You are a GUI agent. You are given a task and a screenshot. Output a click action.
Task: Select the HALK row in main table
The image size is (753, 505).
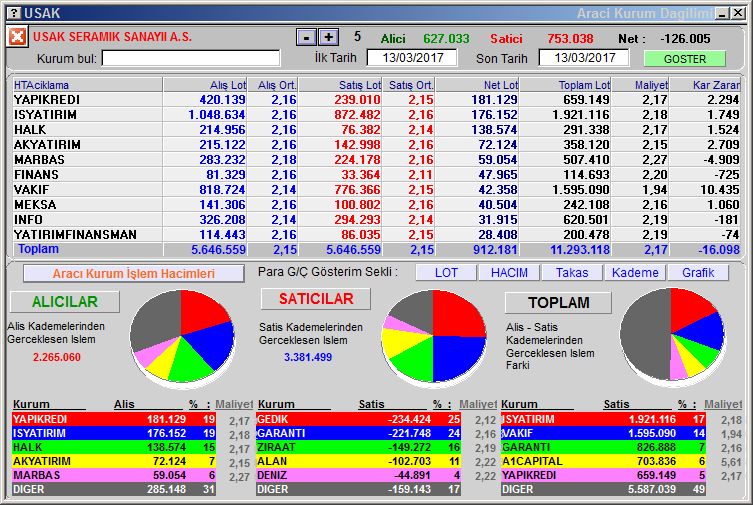[376, 130]
